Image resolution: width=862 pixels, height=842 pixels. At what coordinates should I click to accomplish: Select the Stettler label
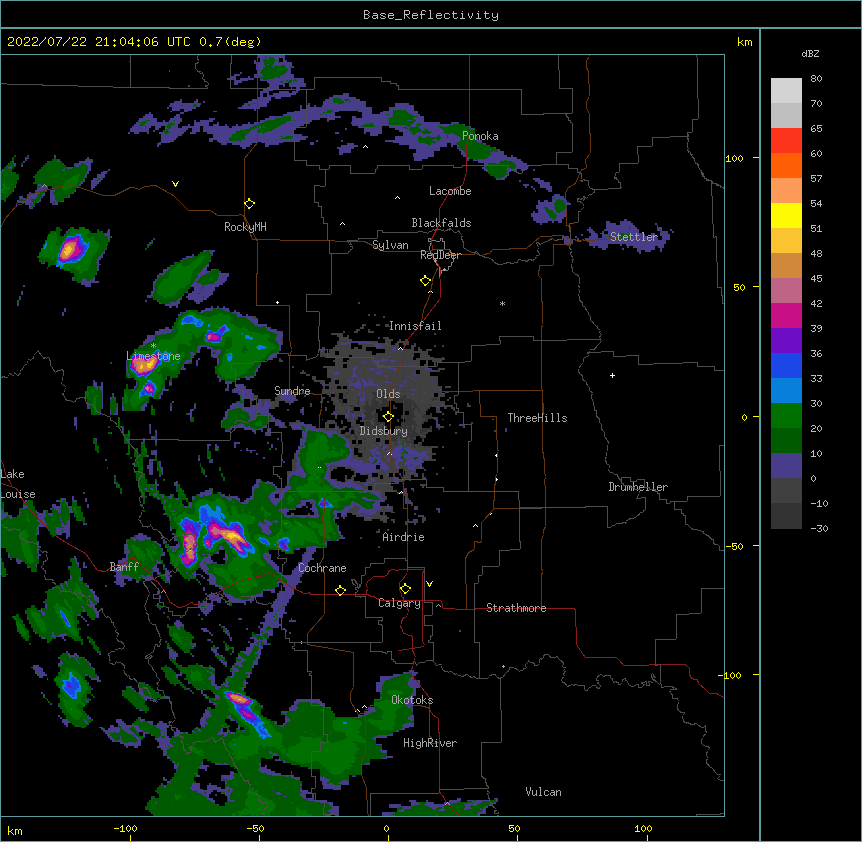(x=634, y=237)
